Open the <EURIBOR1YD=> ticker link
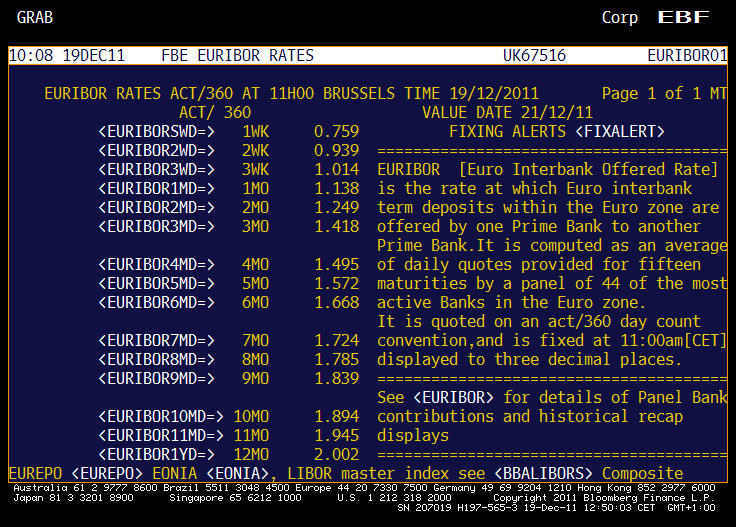 click(157, 455)
